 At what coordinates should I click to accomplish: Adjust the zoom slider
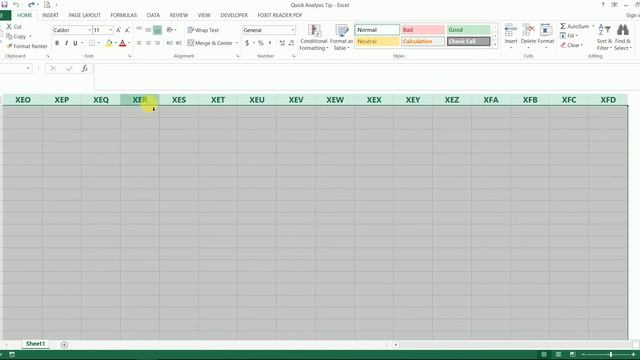pos(611,354)
